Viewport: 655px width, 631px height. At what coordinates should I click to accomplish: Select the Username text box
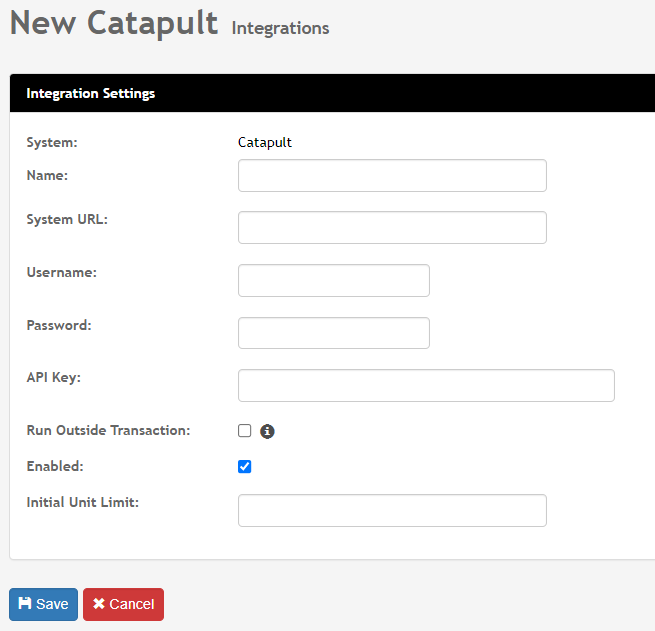tap(333, 280)
